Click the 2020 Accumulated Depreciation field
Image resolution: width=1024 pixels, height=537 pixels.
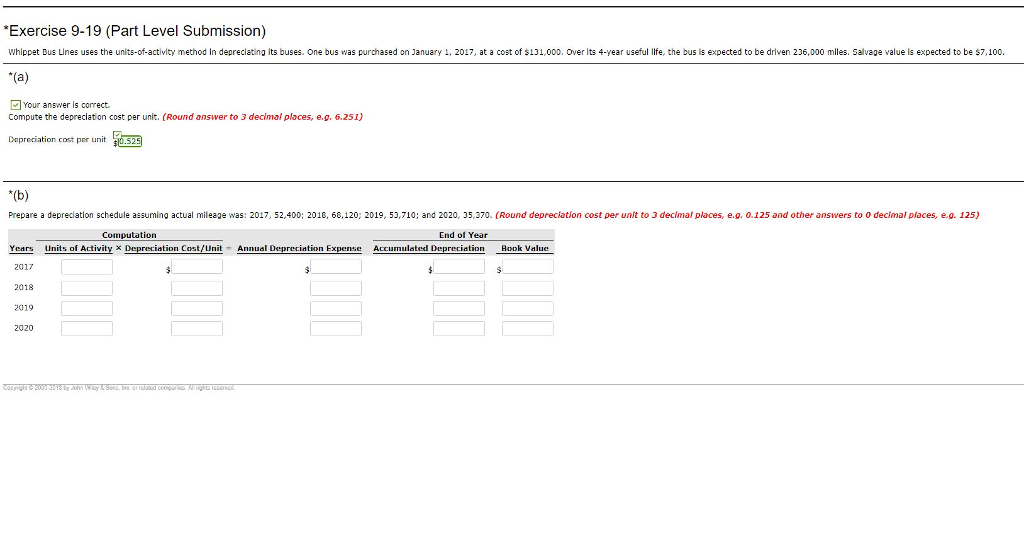coord(459,329)
